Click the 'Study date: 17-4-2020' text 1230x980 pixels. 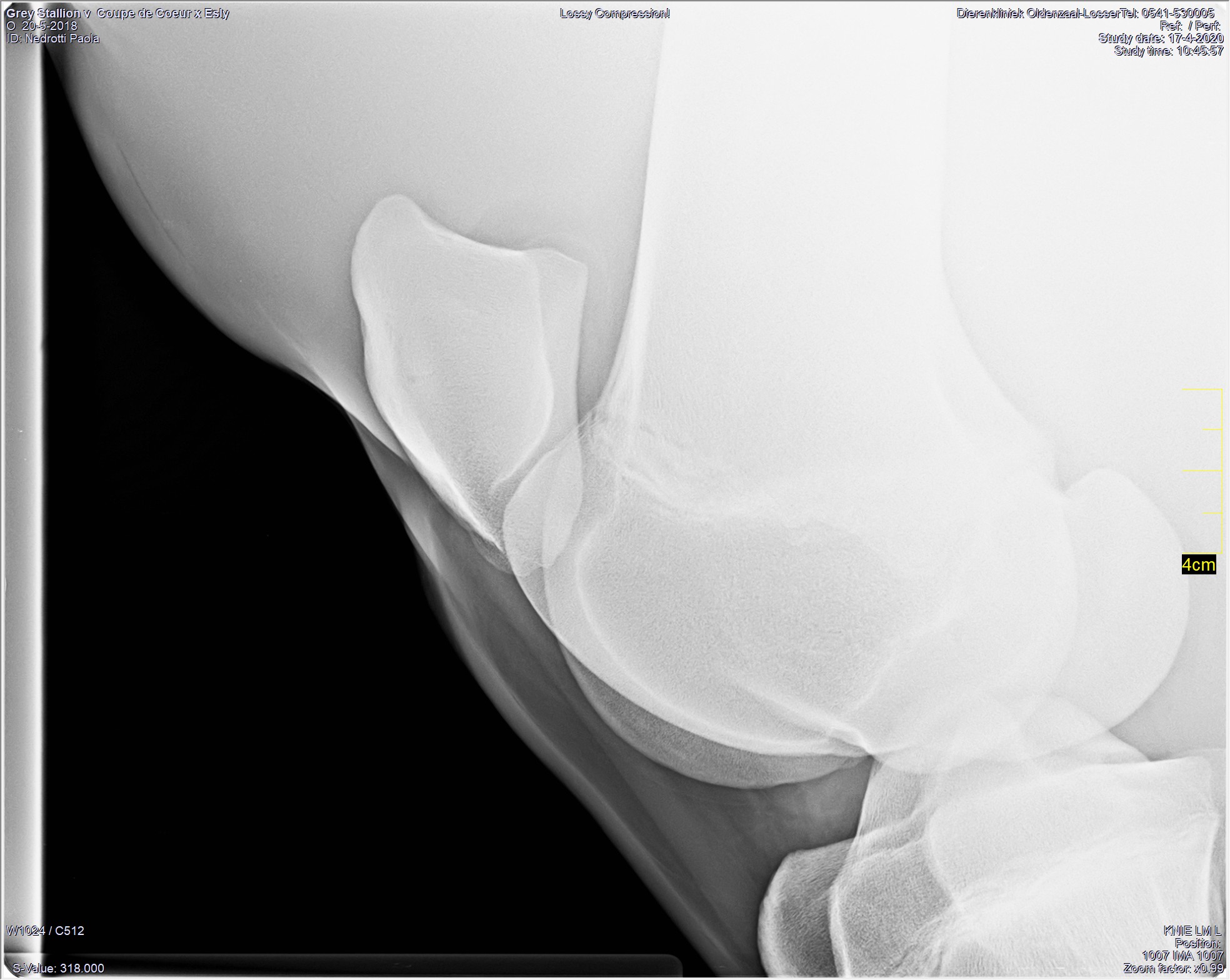[x=1161, y=38]
